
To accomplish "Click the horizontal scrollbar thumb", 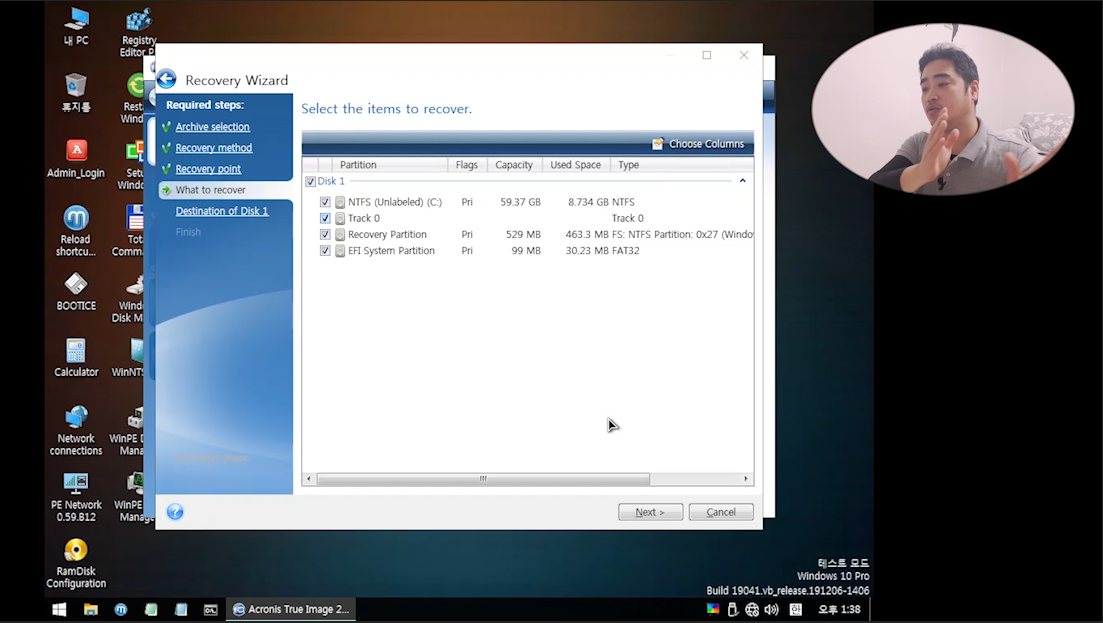I will 483,479.
